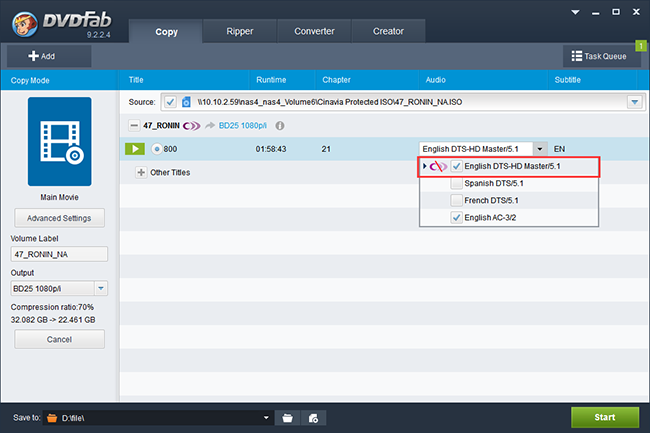
Task: Uncheck English DTS-HD Master/5.1 audio
Action: [x=456, y=166]
